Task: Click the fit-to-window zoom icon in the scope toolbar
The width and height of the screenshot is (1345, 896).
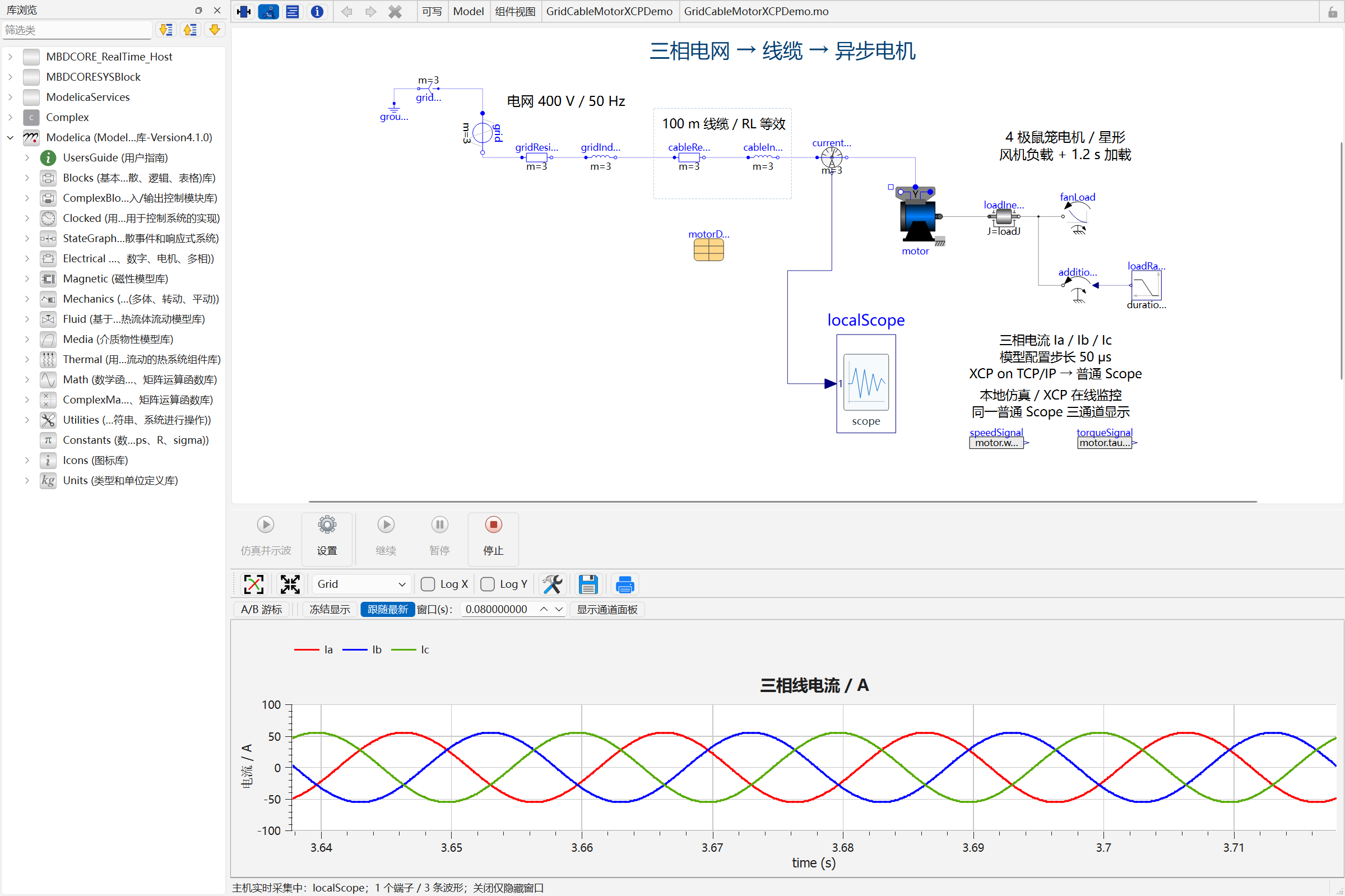Action: click(254, 584)
